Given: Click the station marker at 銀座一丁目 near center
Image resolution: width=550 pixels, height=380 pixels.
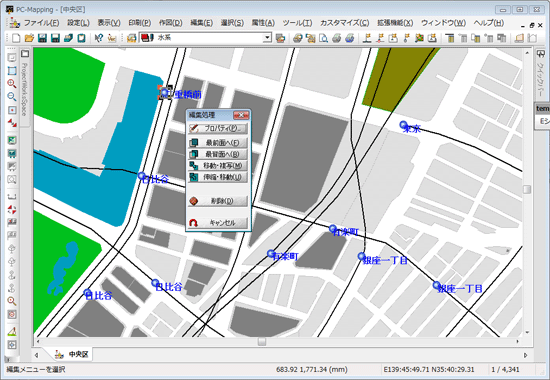Looking at the screenshot, I should [362, 256].
